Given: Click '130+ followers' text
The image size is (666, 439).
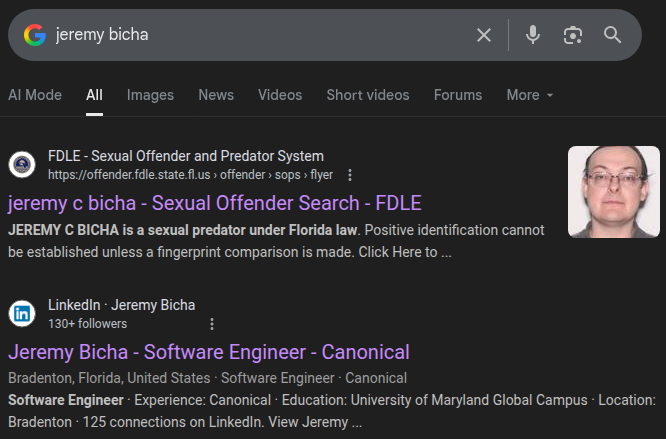Looking at the screenshot, I should click(x=87, y=324).
